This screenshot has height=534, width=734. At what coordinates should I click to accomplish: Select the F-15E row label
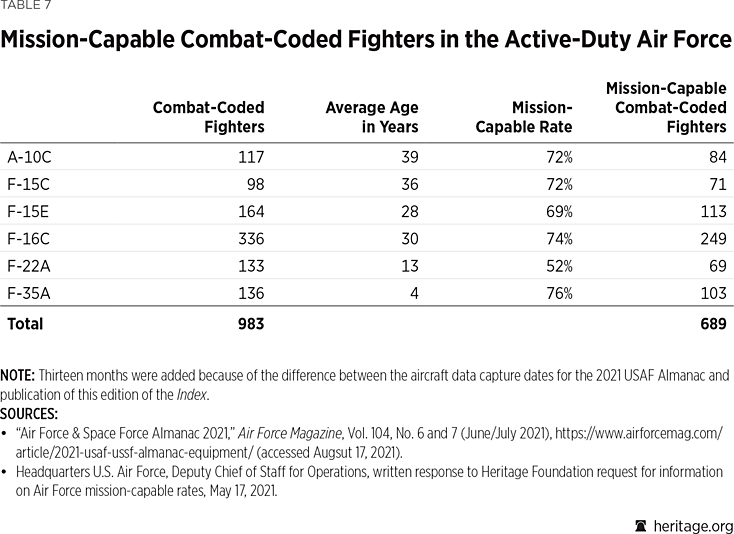tap(28, 211)
